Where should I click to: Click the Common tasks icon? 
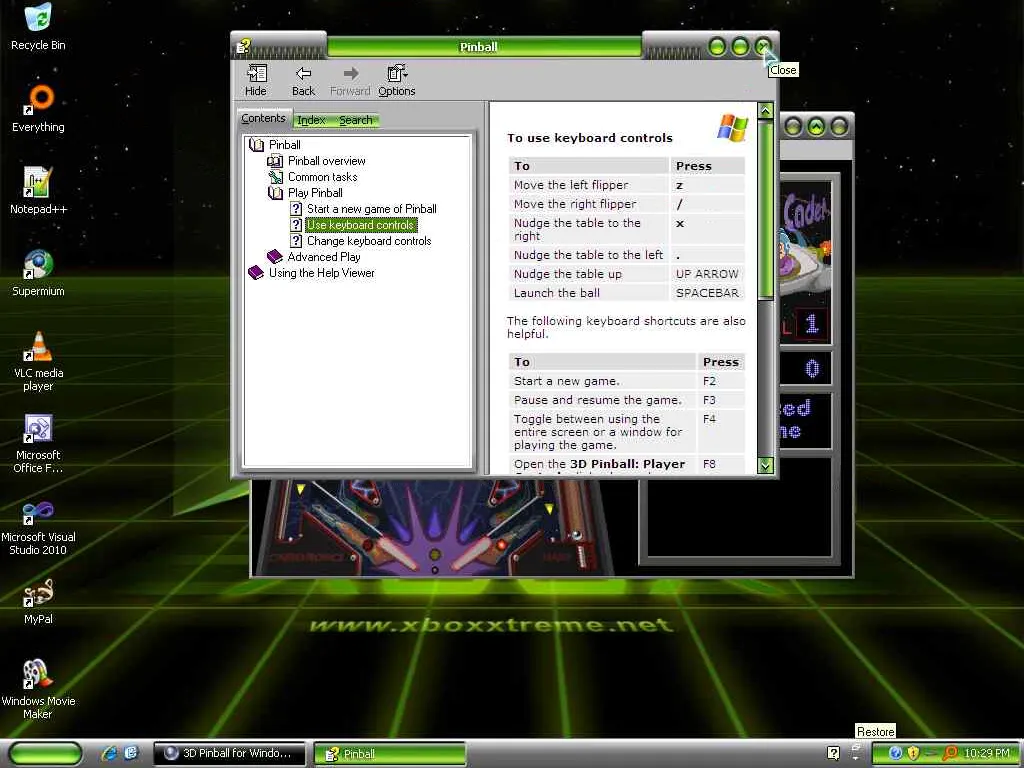click(x=275, y=177)
